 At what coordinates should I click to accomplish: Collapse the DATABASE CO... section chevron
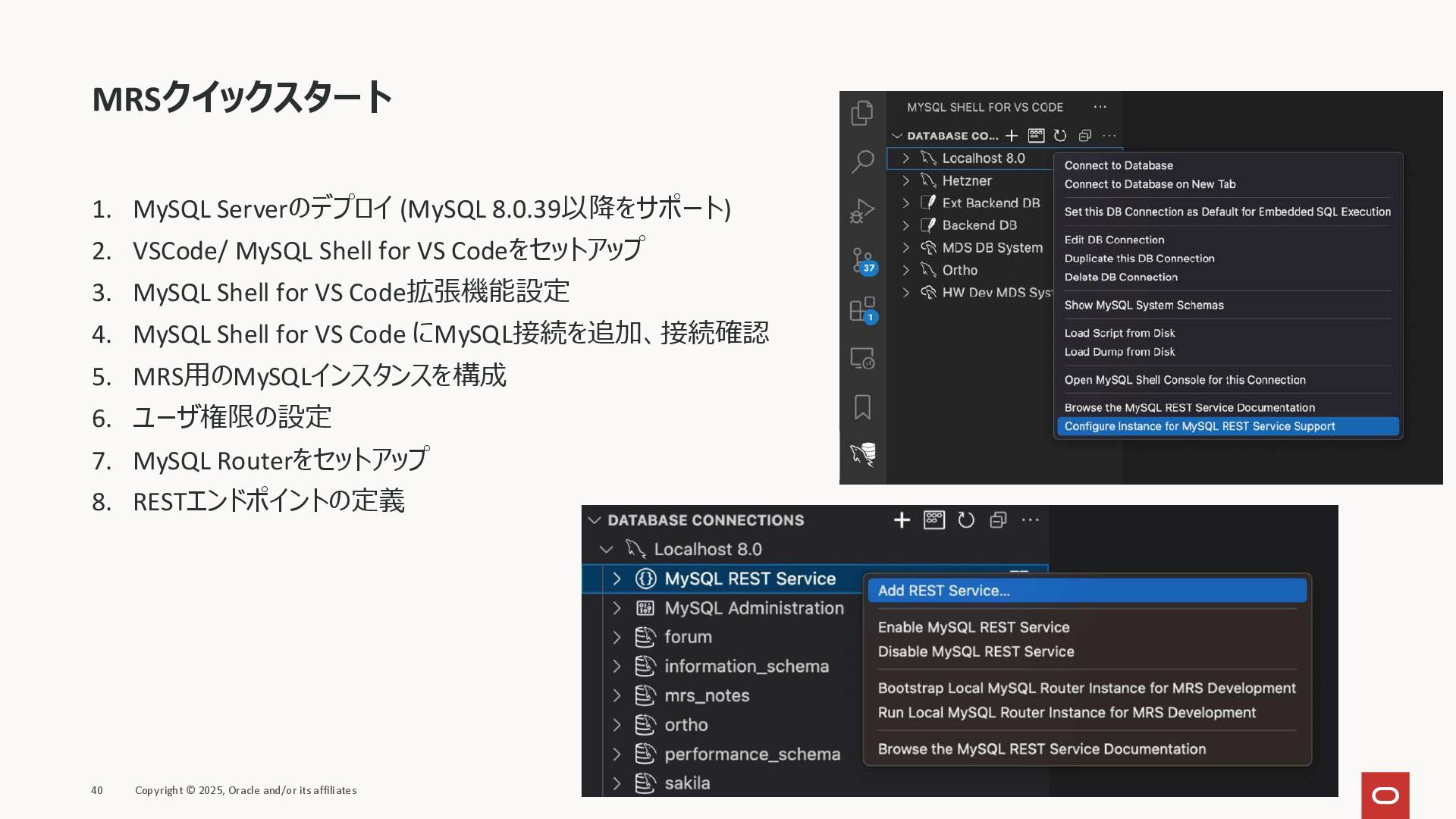pos(897,136)
